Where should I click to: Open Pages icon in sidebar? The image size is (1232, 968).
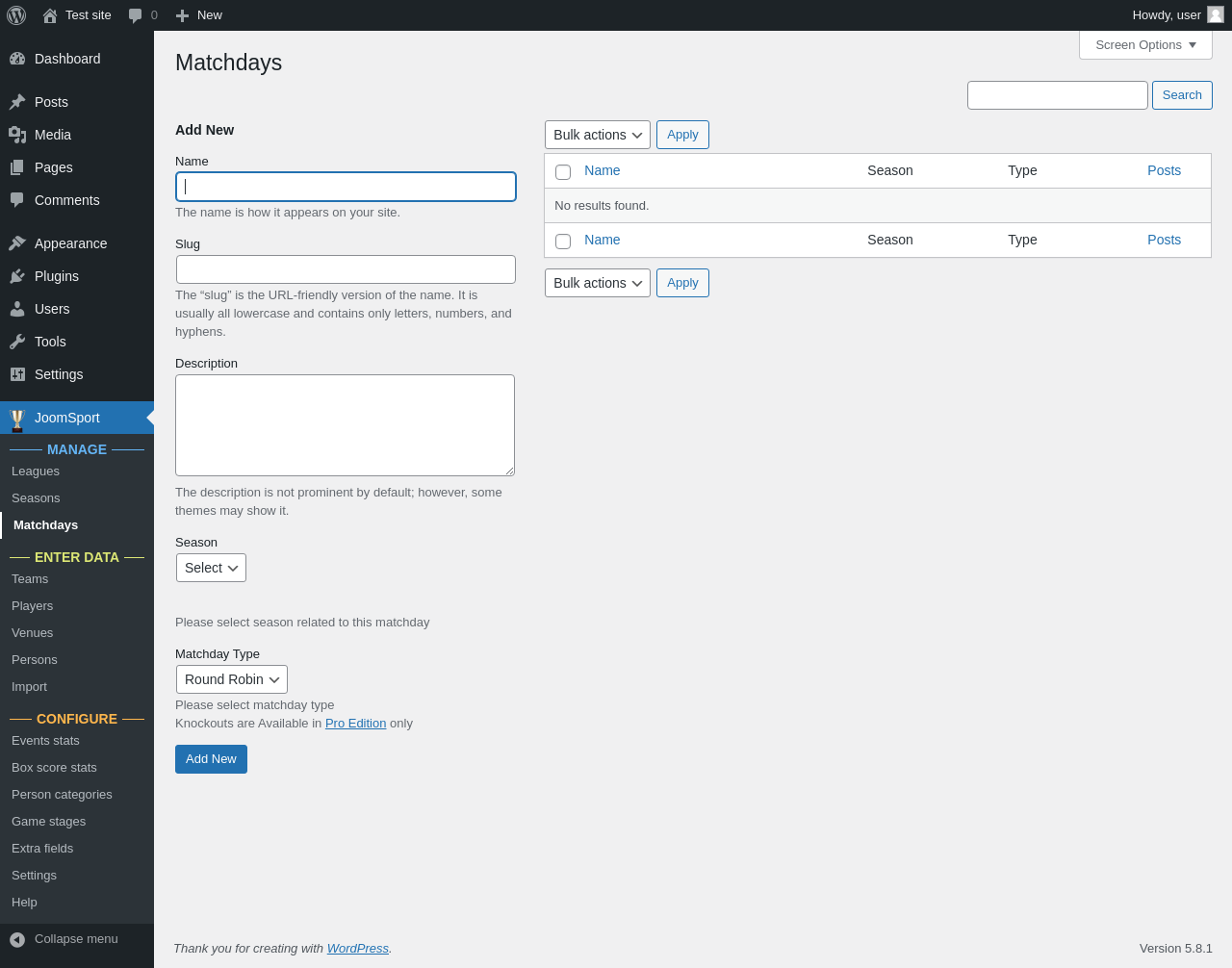pos(17,167)
